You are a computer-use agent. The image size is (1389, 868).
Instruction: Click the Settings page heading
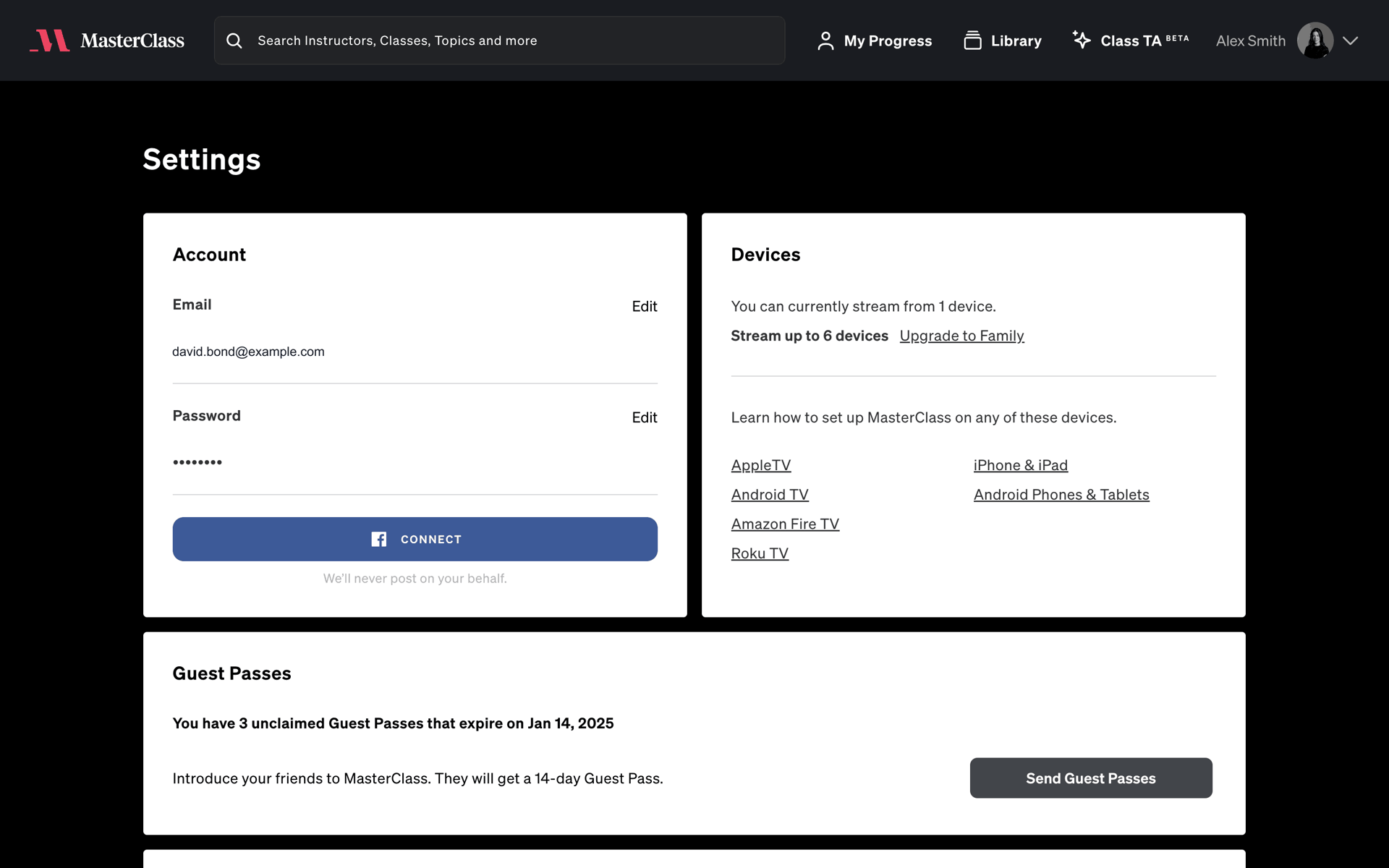click(x=202, y=160)
